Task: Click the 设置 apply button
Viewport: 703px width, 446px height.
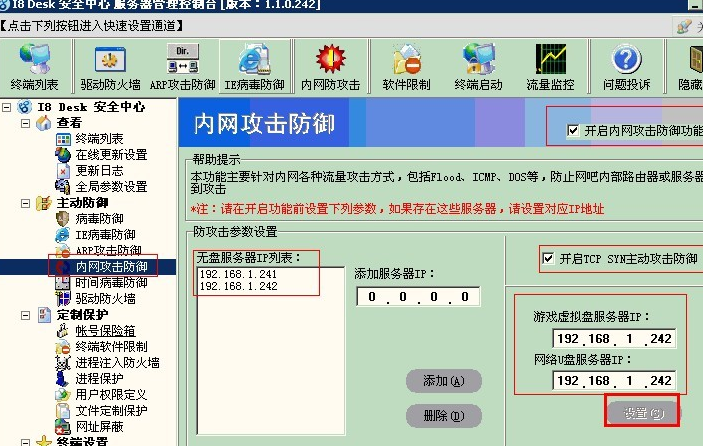Action: tap(643, 413)
